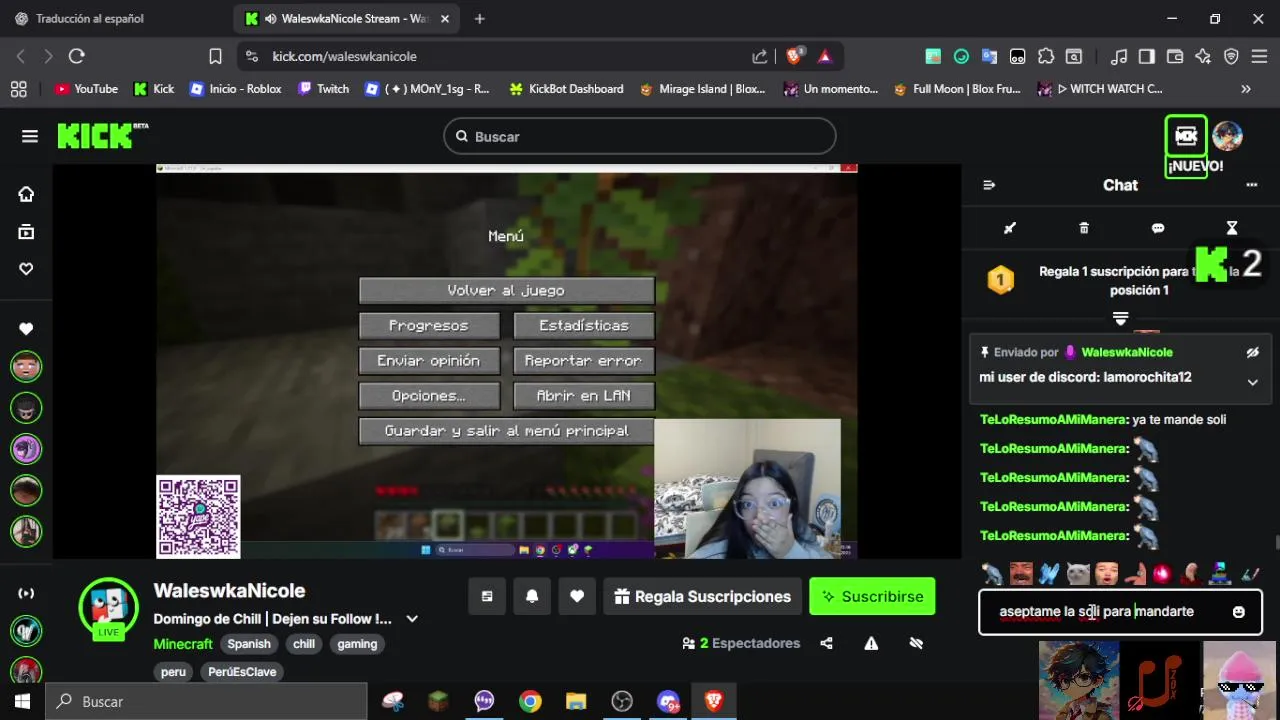Open OBS Studio from taskbar
The height and width of the screenshot is (720, 1280).
coord(622,702)
